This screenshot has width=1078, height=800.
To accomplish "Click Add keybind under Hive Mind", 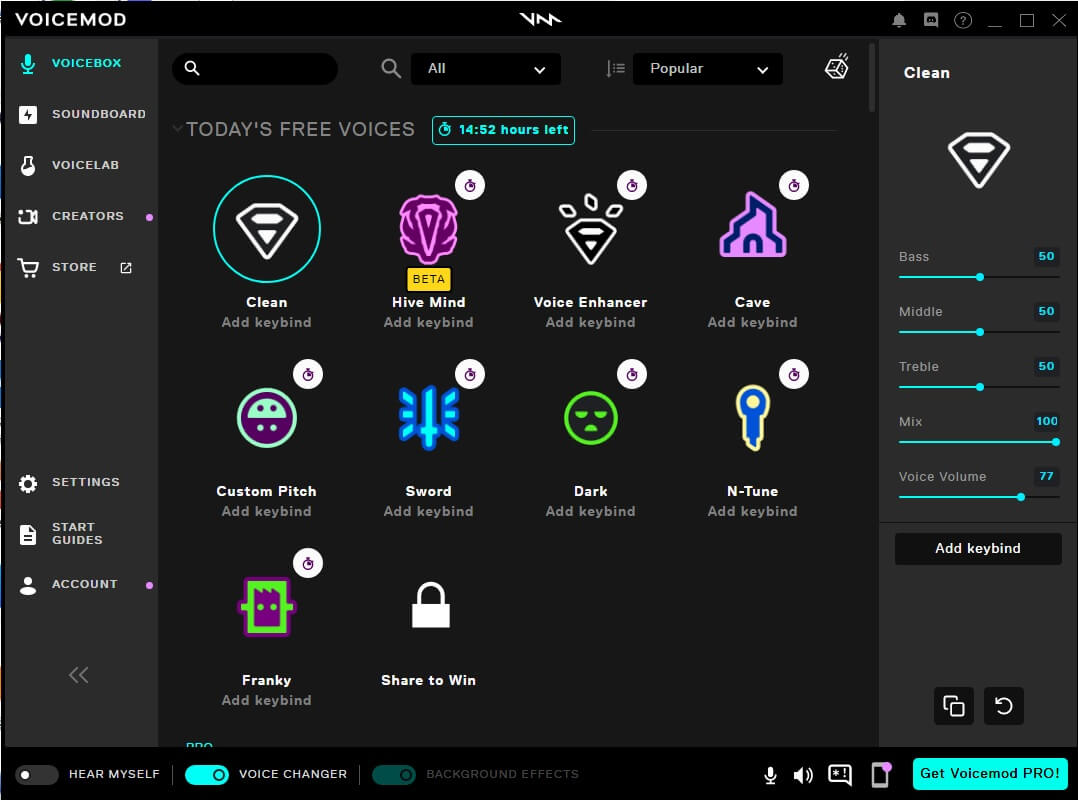I will click(x=428, y=322).
